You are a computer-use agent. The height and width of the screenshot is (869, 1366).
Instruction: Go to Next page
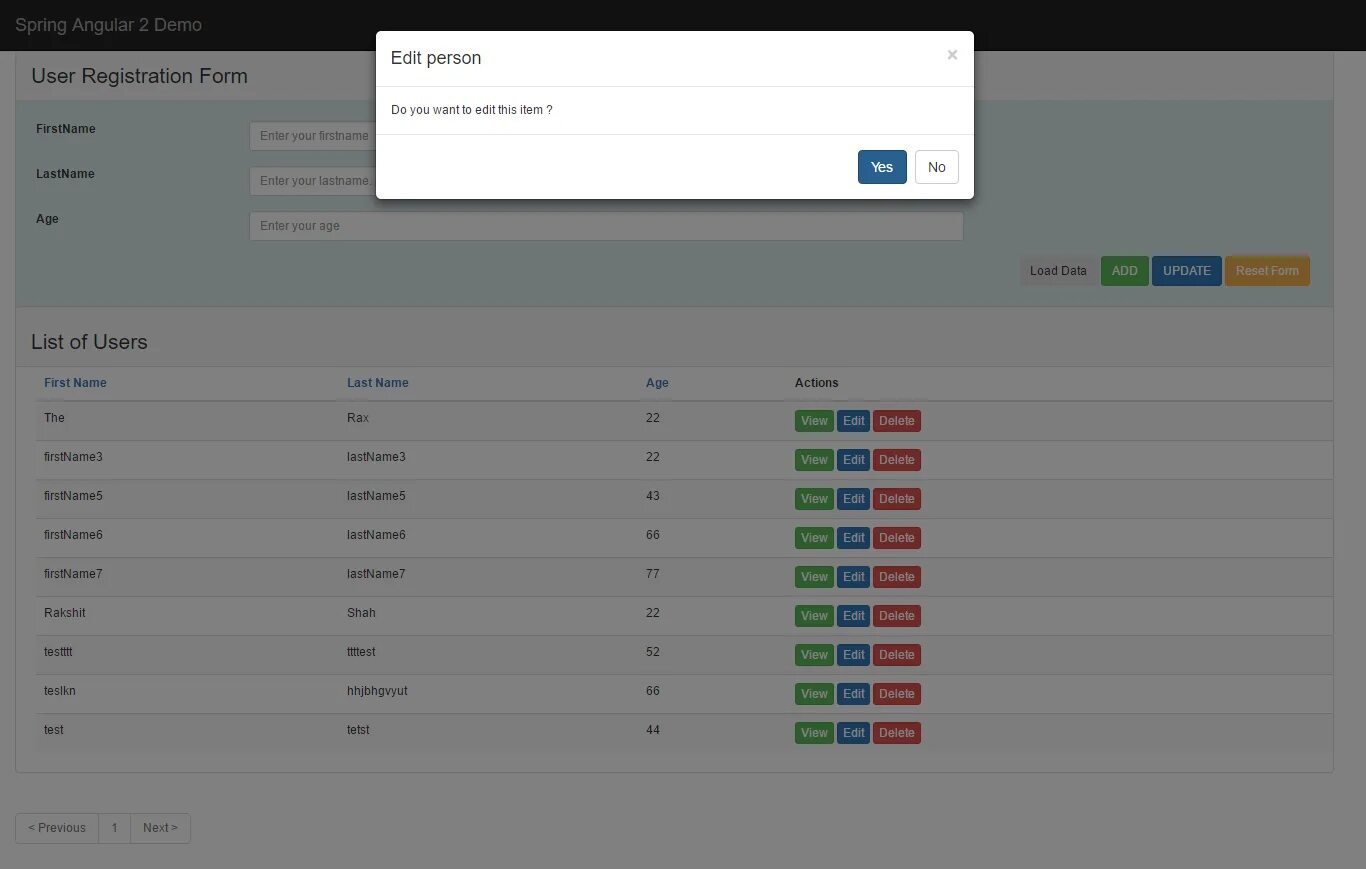click(x=160, y=828)
